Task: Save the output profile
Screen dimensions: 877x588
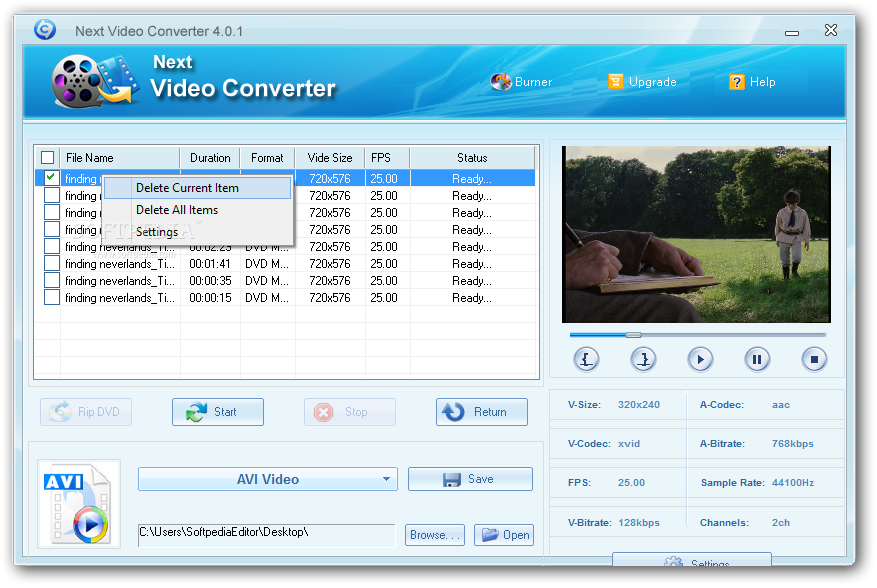Action: [470, 479]
